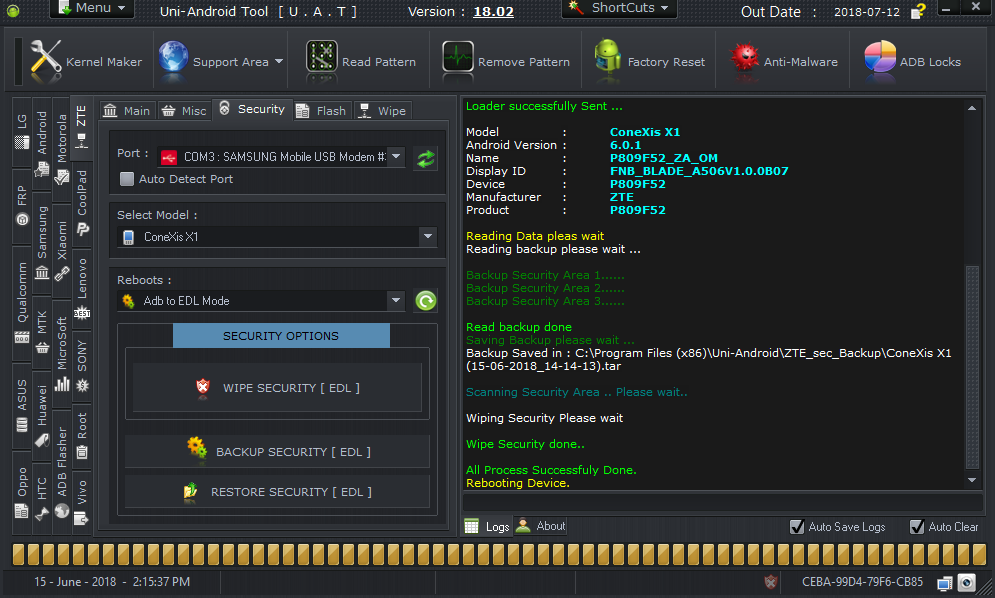This screenshot has height=598, width=995.
Task: Execute the selected reboot mode
Action: 426,300
